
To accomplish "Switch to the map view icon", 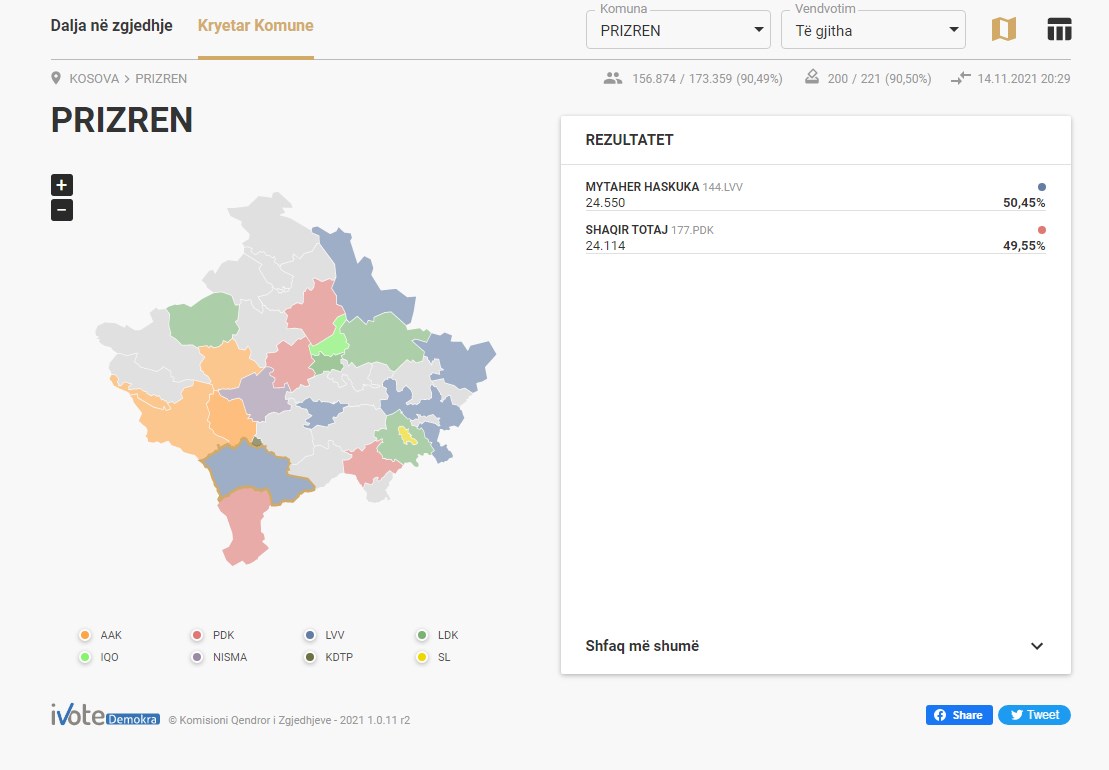I will click(x=1004, y=30).
